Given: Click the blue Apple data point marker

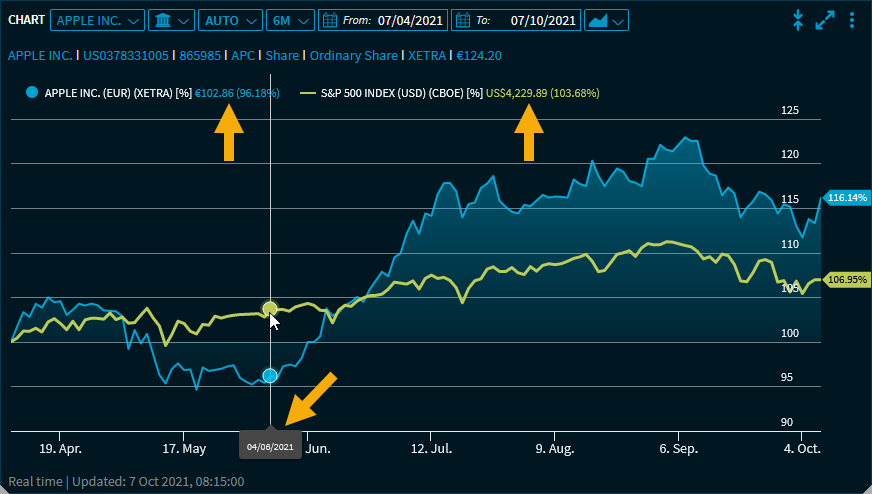Looking at the screenshot, I should (269, 375).
